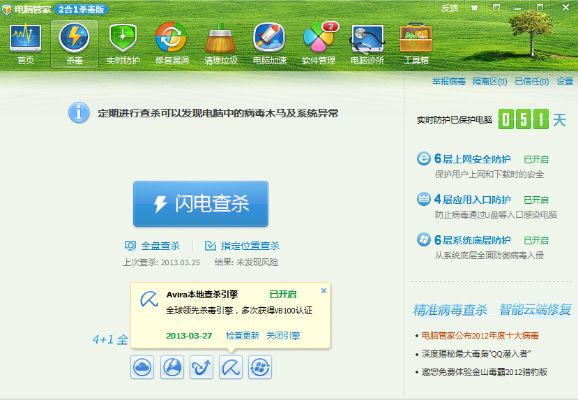Open 电脑加速 rocket icon

click(269, 38)
